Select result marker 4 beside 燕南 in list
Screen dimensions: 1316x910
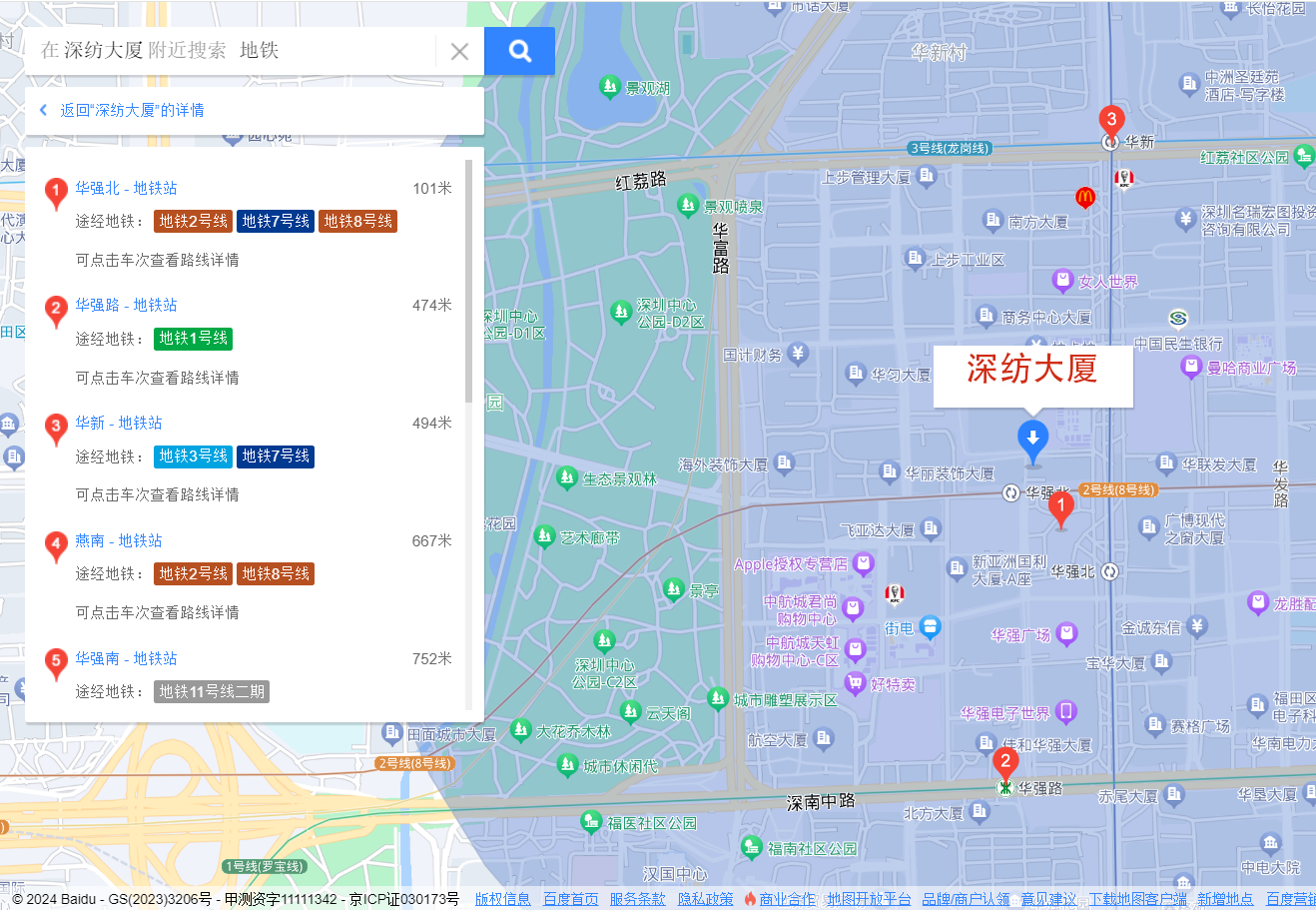[56, 546]
